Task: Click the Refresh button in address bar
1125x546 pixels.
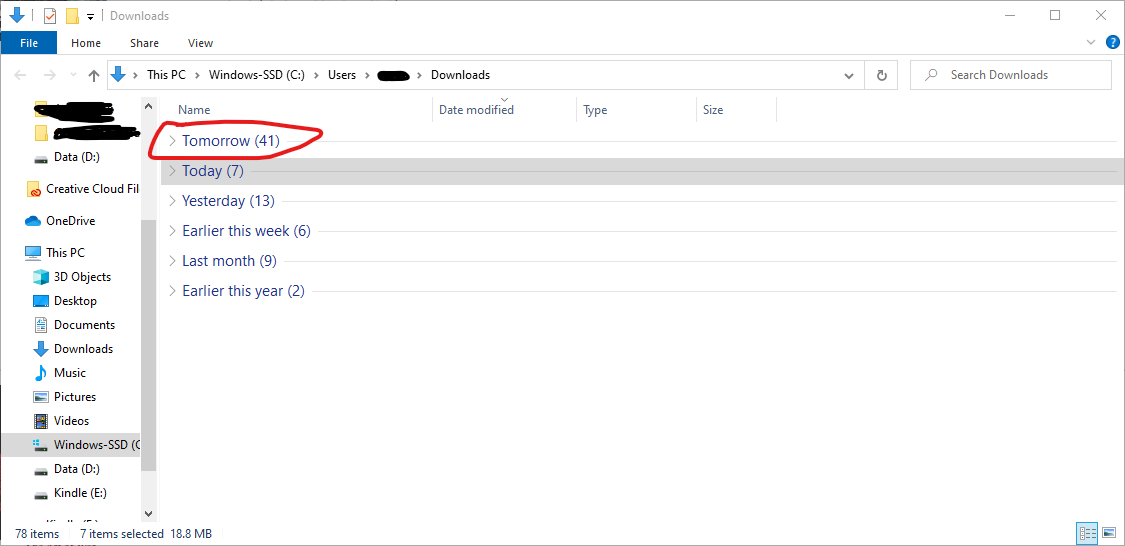Action: [881, 75]
